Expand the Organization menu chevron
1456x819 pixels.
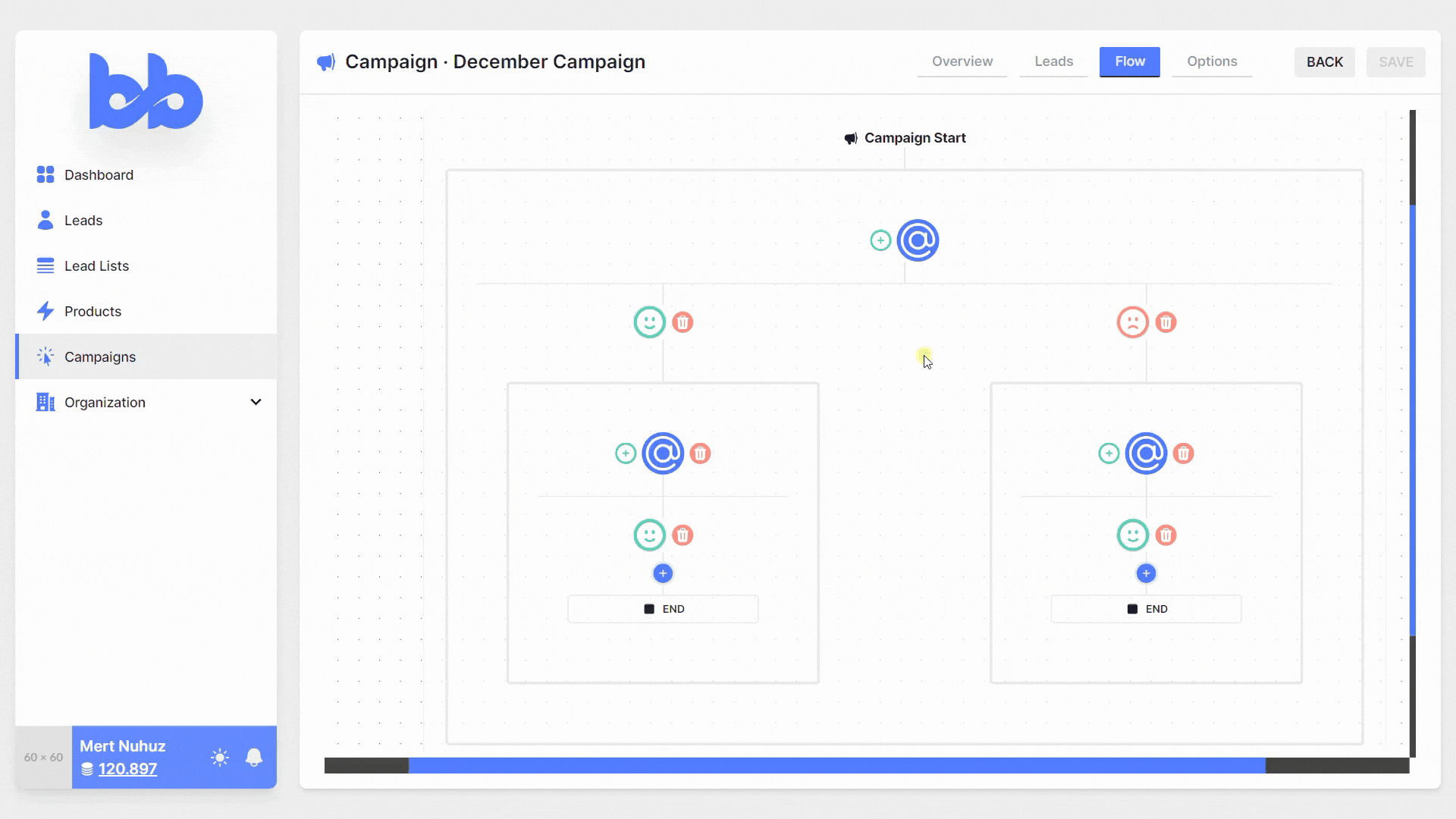[256, 402]
